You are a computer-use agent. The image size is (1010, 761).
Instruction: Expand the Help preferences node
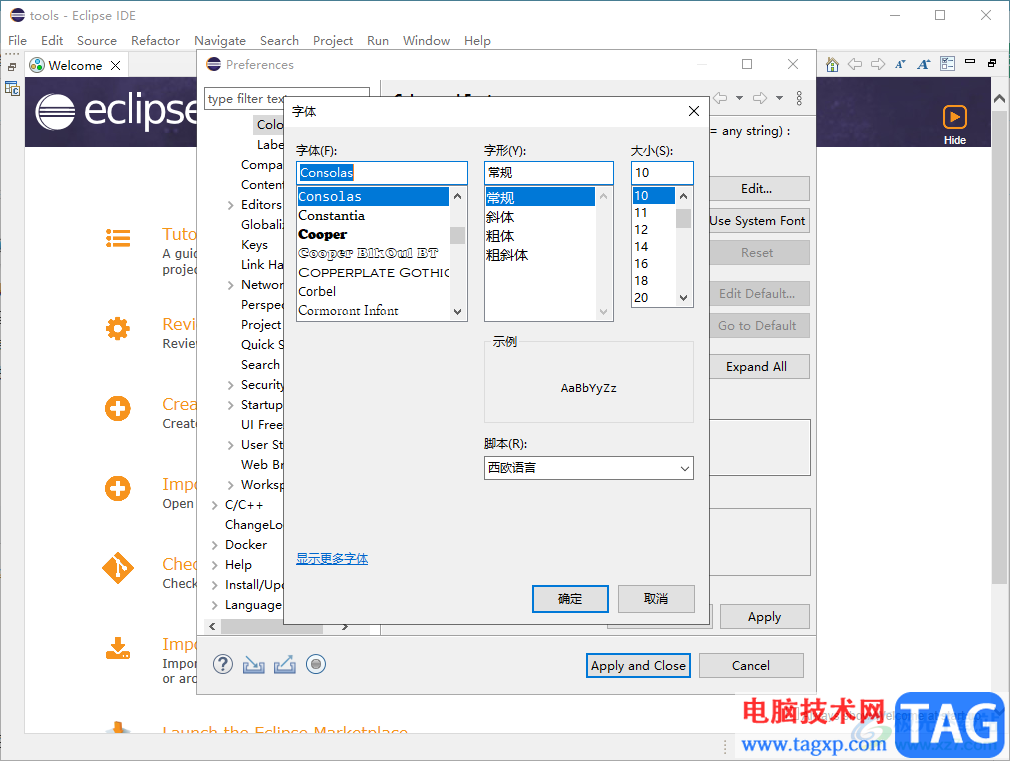pos(215,565)
